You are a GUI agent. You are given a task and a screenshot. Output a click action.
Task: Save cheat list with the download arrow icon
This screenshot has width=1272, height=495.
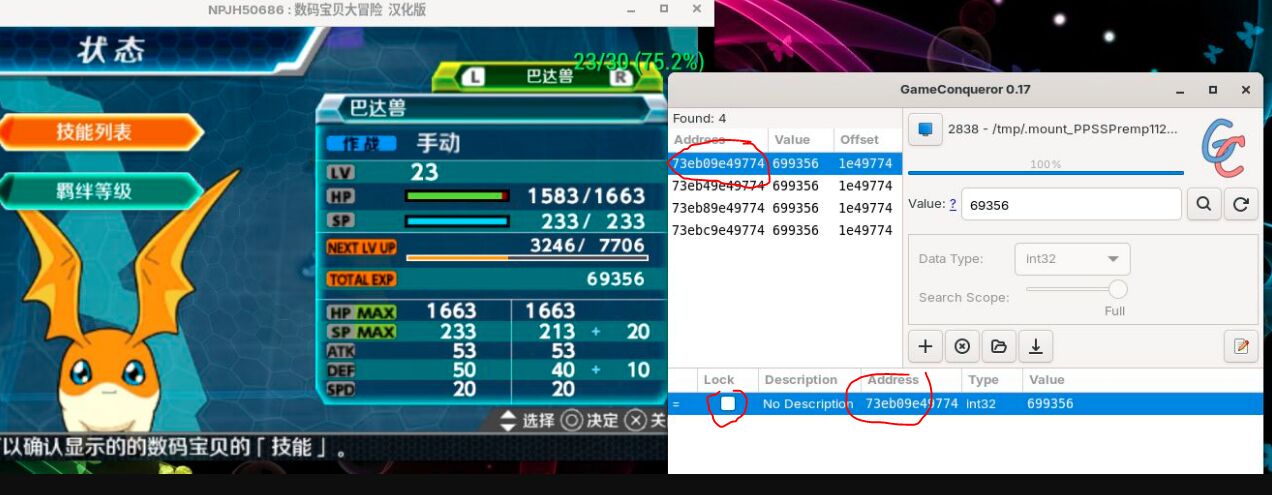click(1035, 346)
